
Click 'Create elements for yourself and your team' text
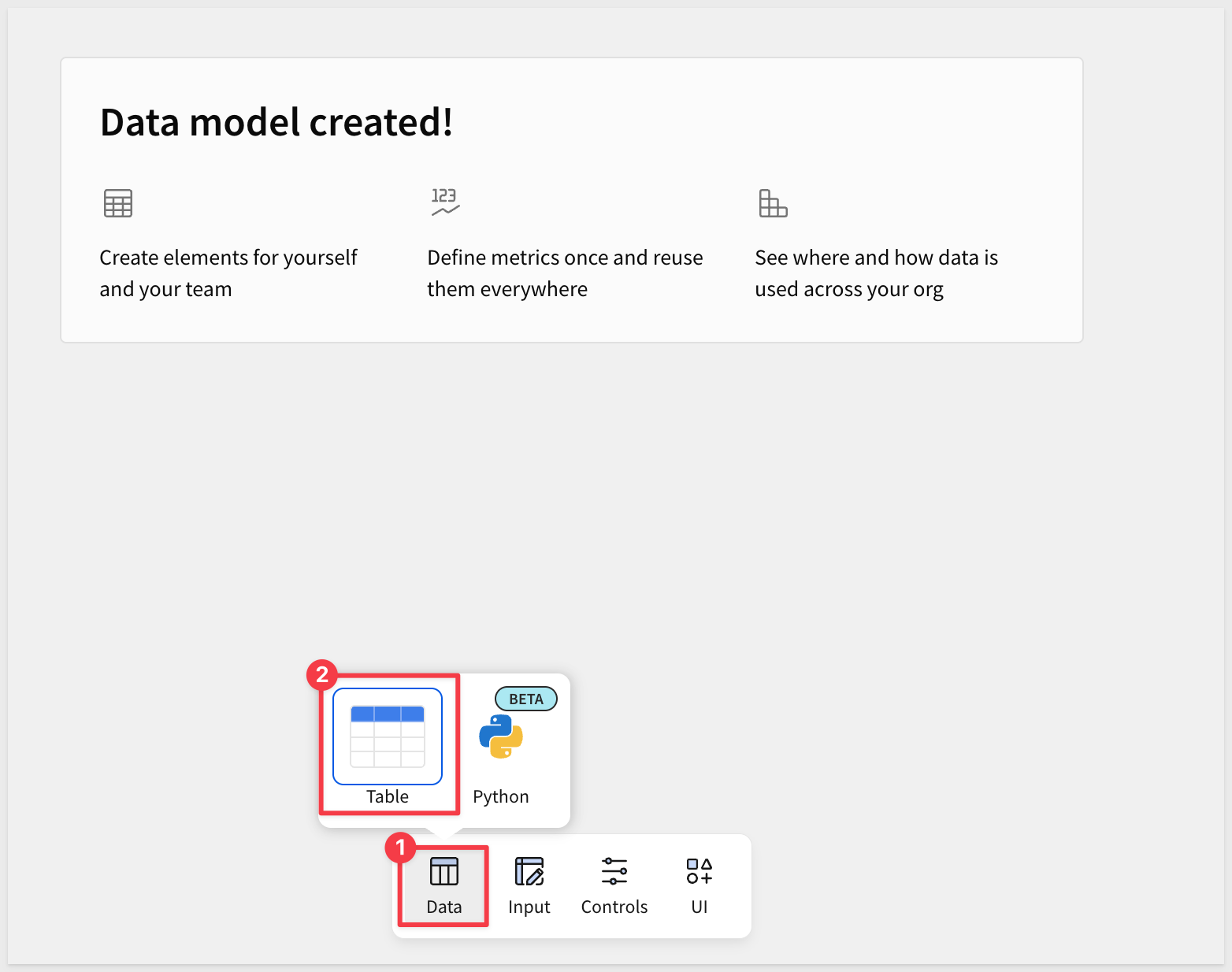tap(228, 273)
